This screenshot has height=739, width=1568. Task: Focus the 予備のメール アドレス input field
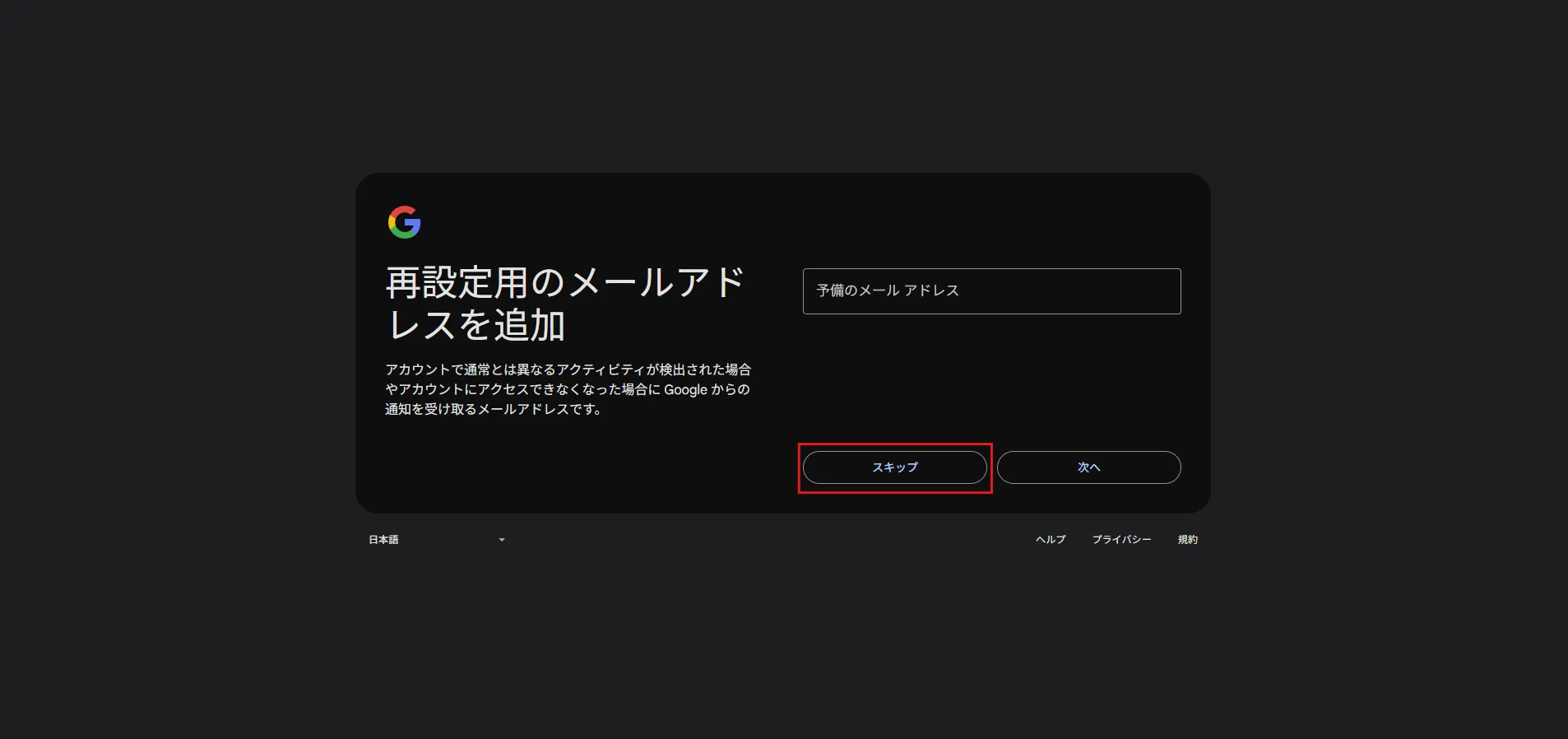991,291
